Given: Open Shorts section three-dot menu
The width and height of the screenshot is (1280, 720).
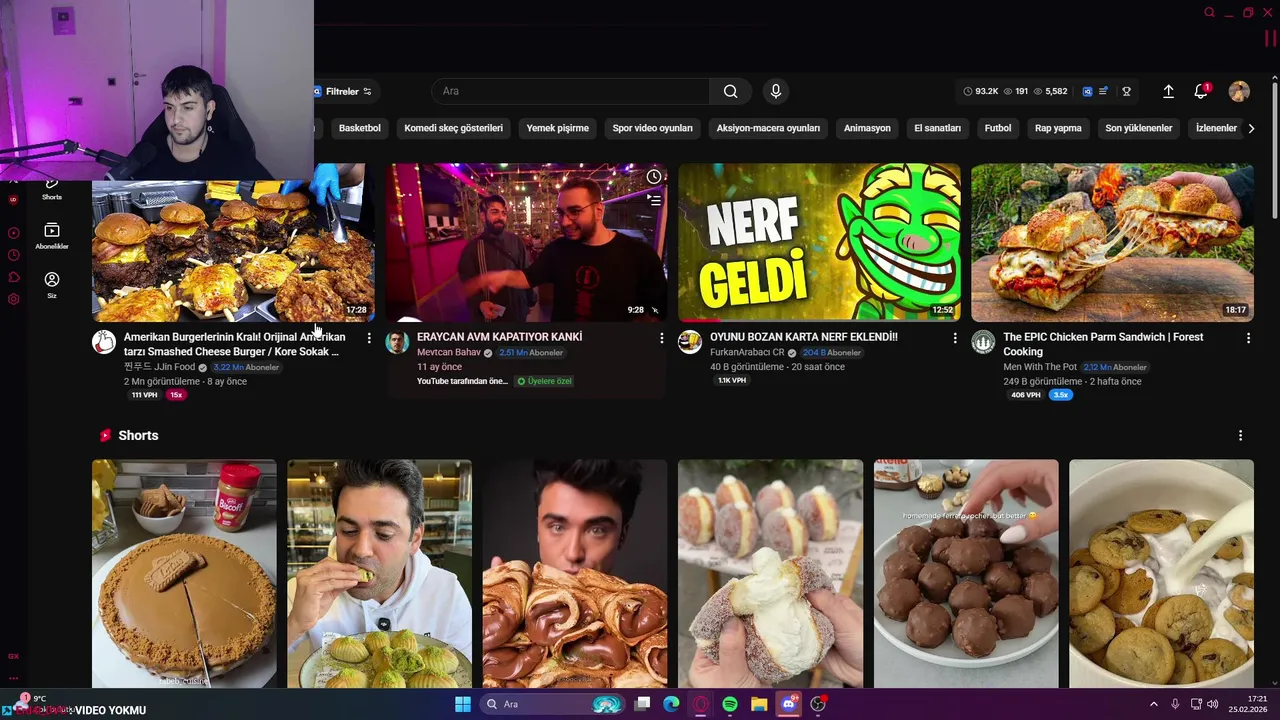Looking at the screenshot, I should point(1240,435).
